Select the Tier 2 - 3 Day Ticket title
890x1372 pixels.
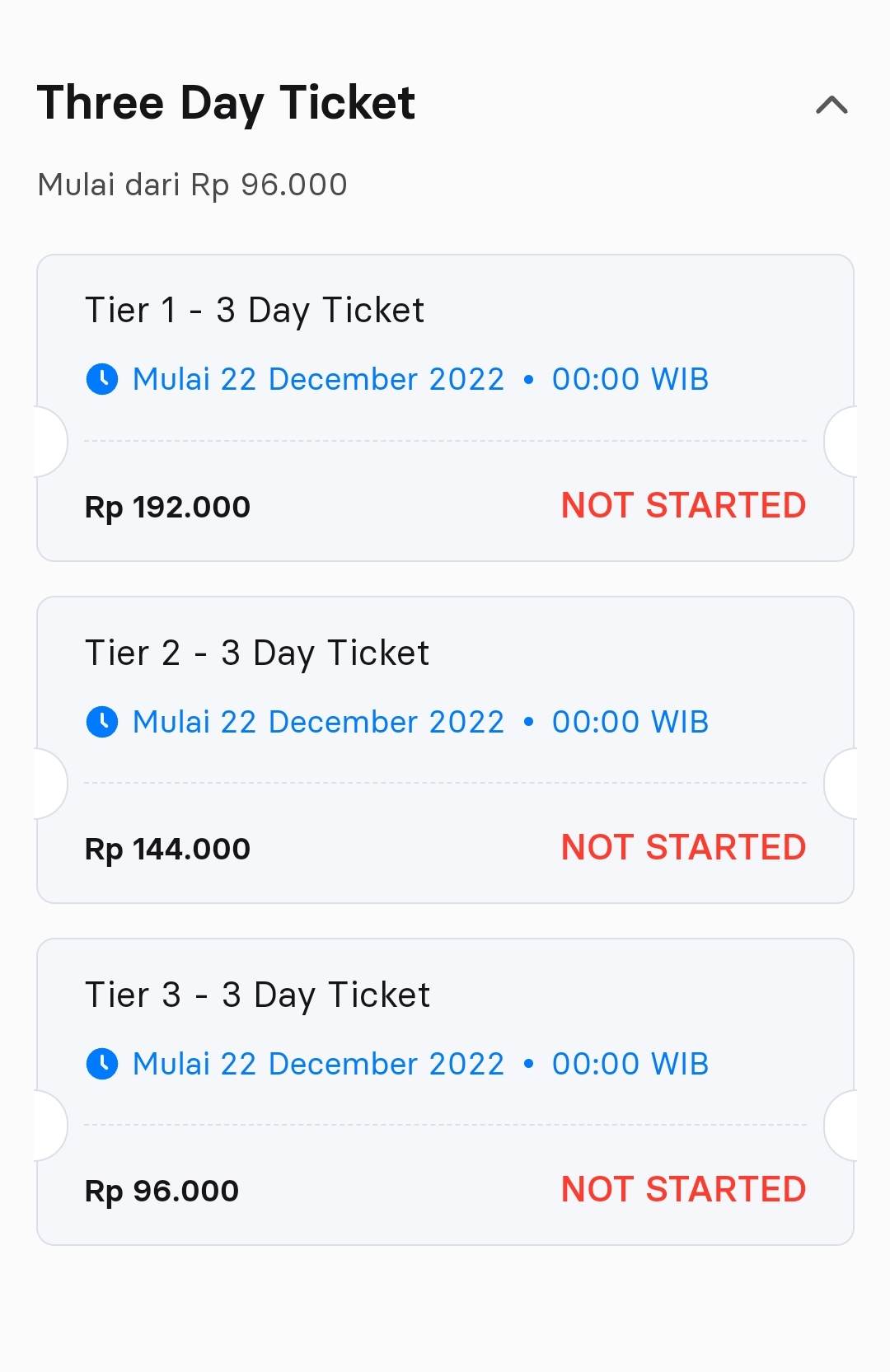tap(257, 653)
